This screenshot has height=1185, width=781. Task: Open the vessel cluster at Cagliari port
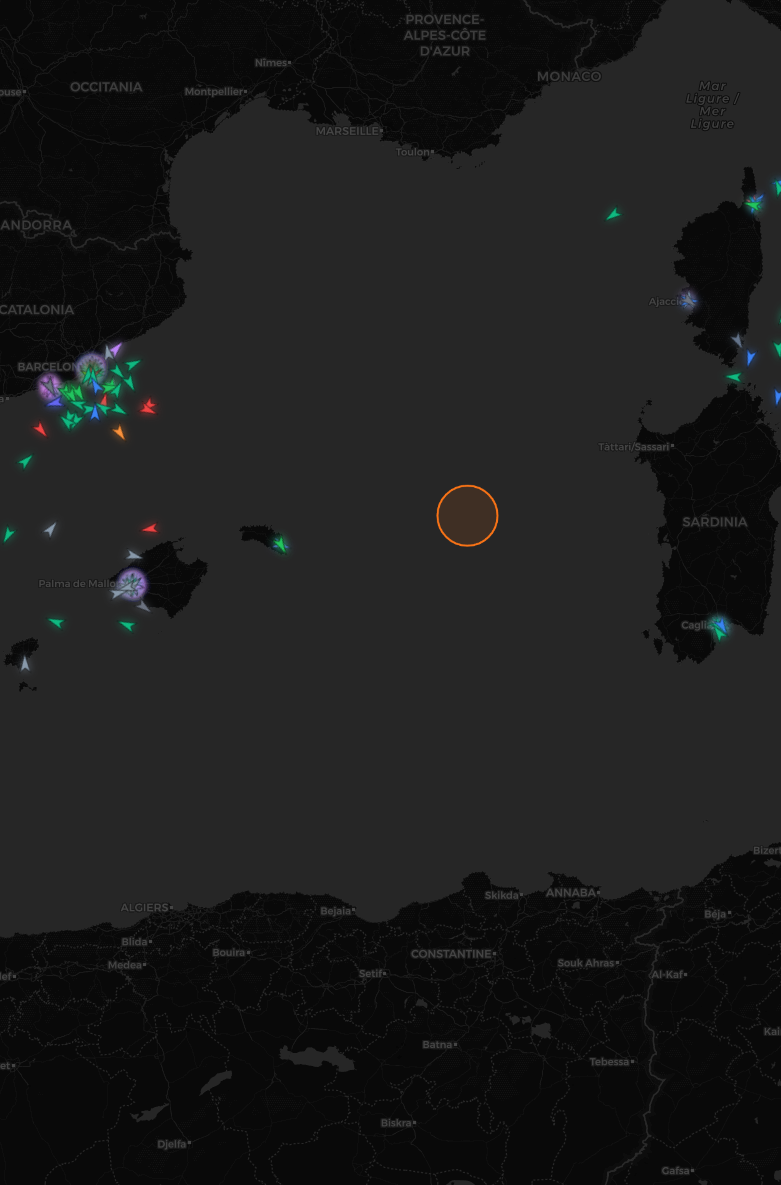click(718, 627)
